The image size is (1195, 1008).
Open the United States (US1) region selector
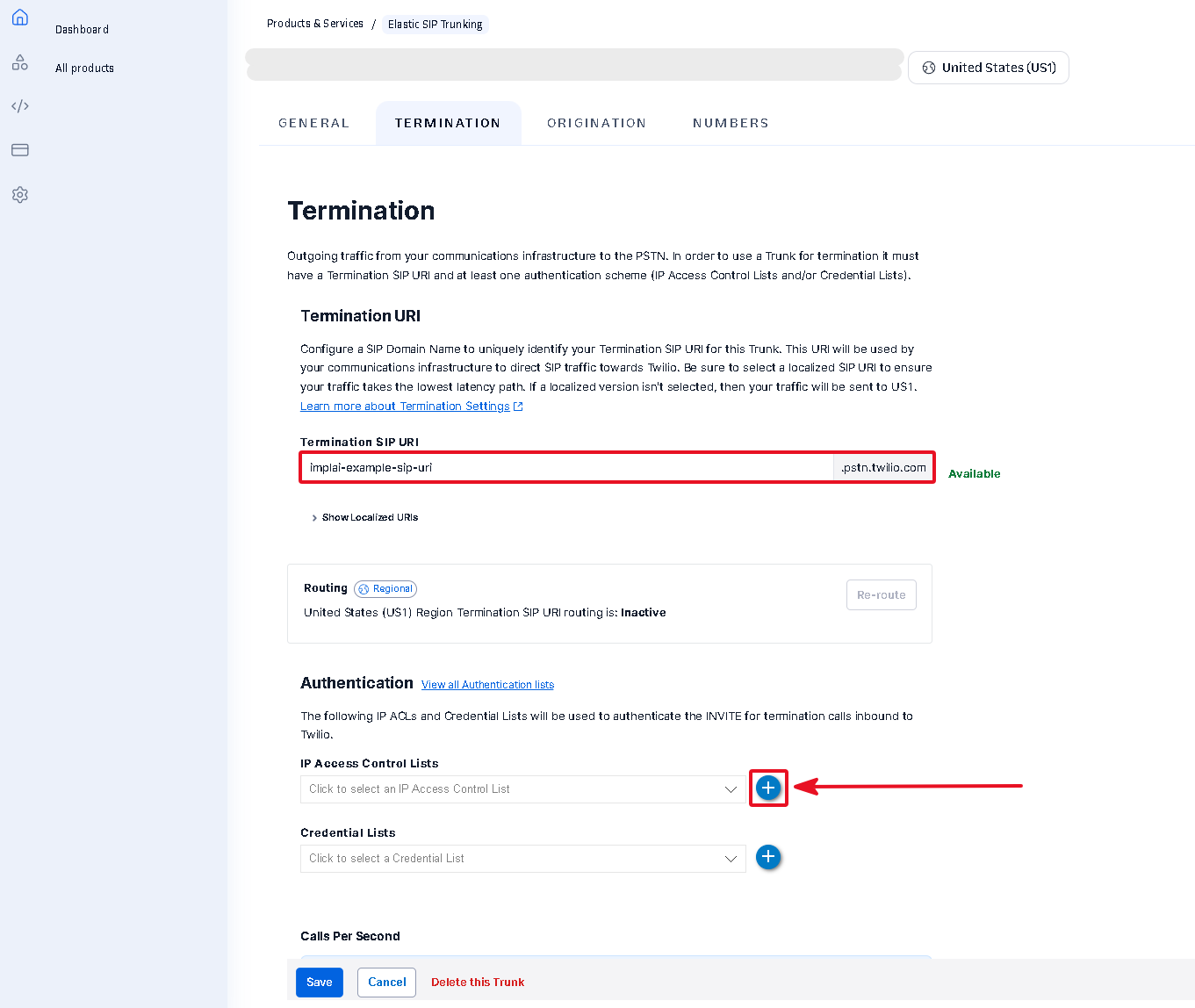989,68
